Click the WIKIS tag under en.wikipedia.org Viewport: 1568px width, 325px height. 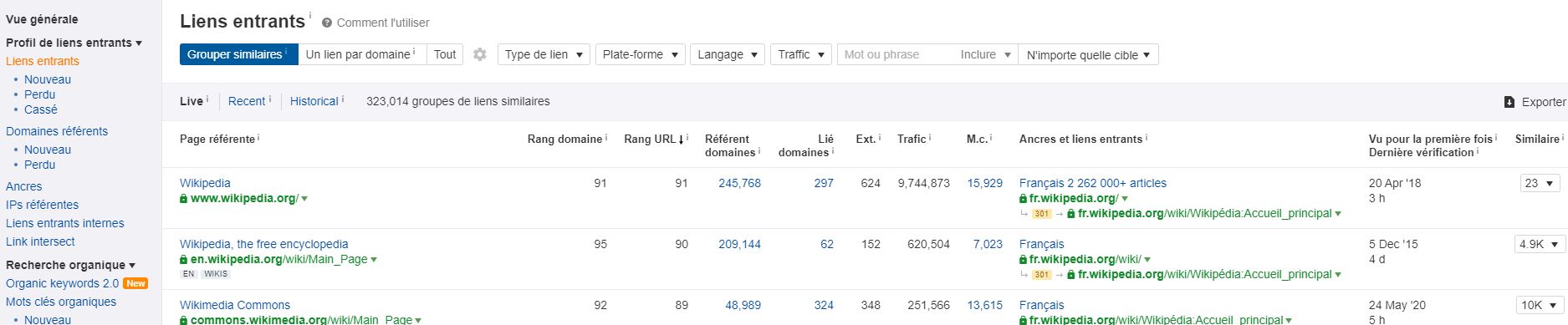coord(216,274)
